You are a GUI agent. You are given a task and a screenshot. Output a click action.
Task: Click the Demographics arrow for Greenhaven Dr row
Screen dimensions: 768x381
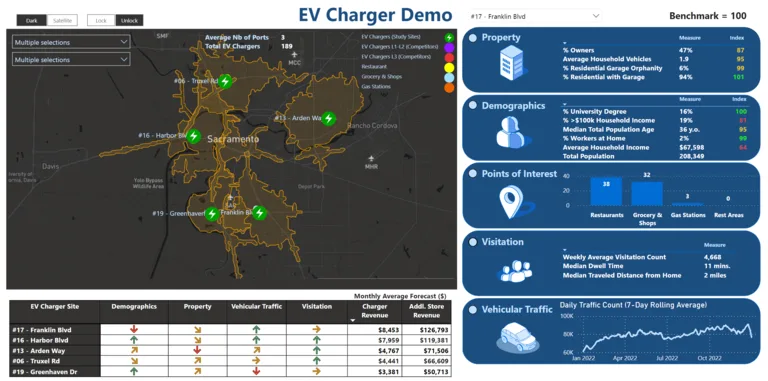click(x=134, y=371)
